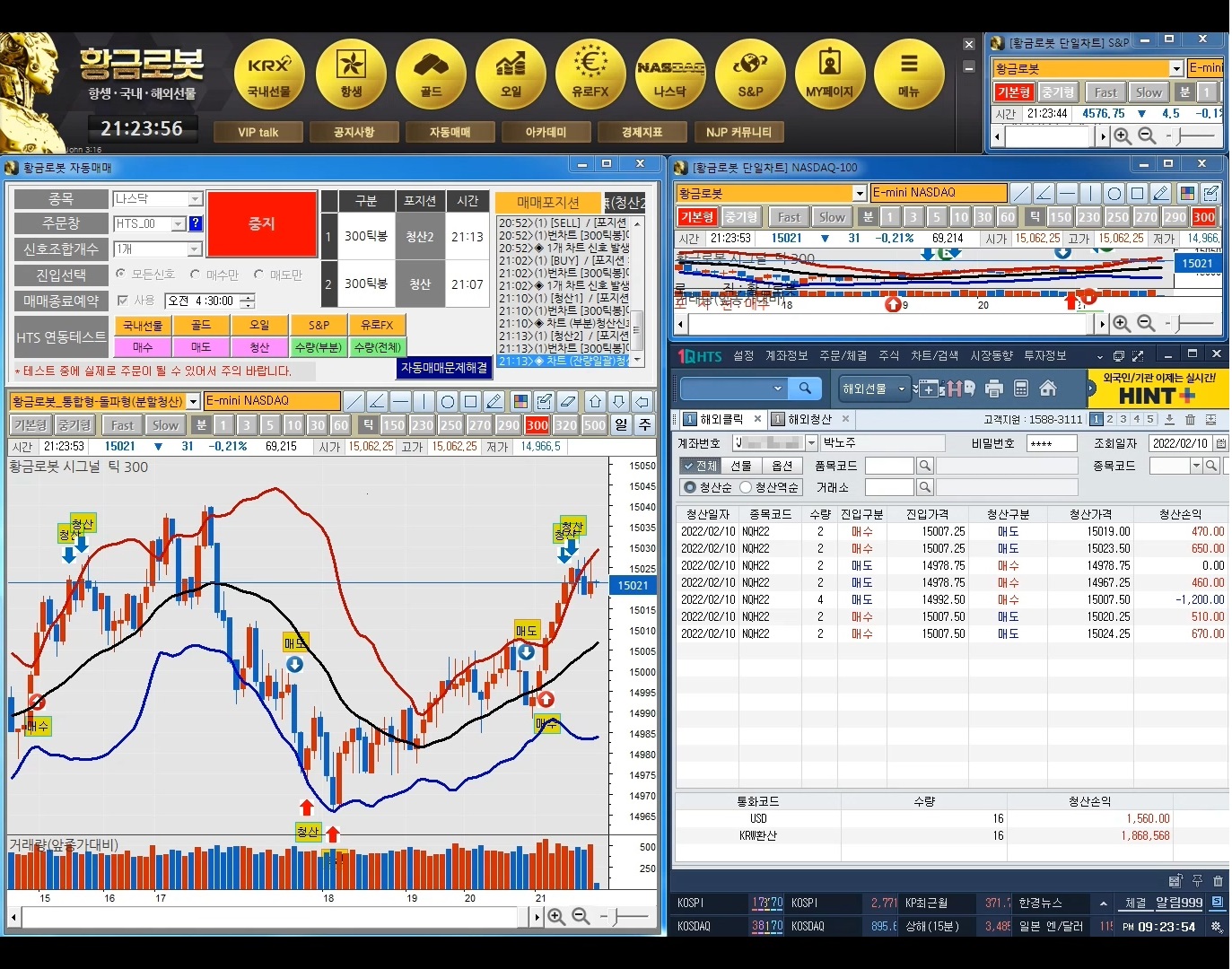Screen dimensions: 1232x969
Task: Open the 황금로봇 dropdown in S&P window
Action: pyautogui.click(x=1175, y=68)
